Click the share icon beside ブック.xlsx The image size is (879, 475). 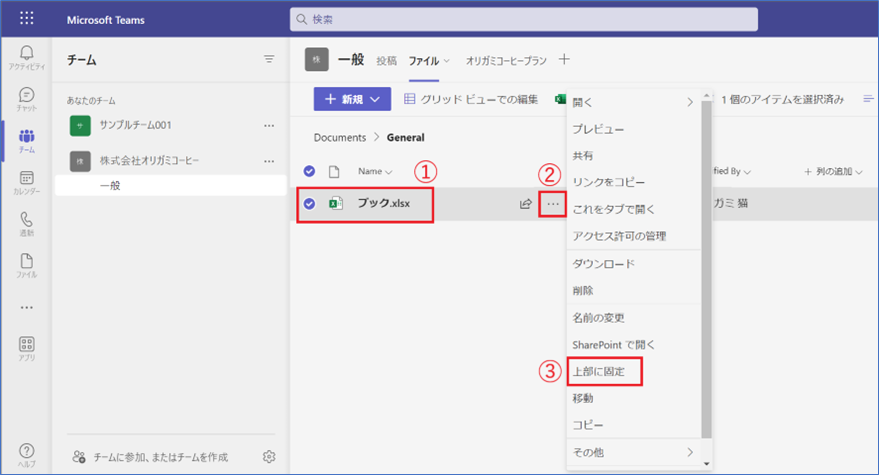click(x=525, y=204)
